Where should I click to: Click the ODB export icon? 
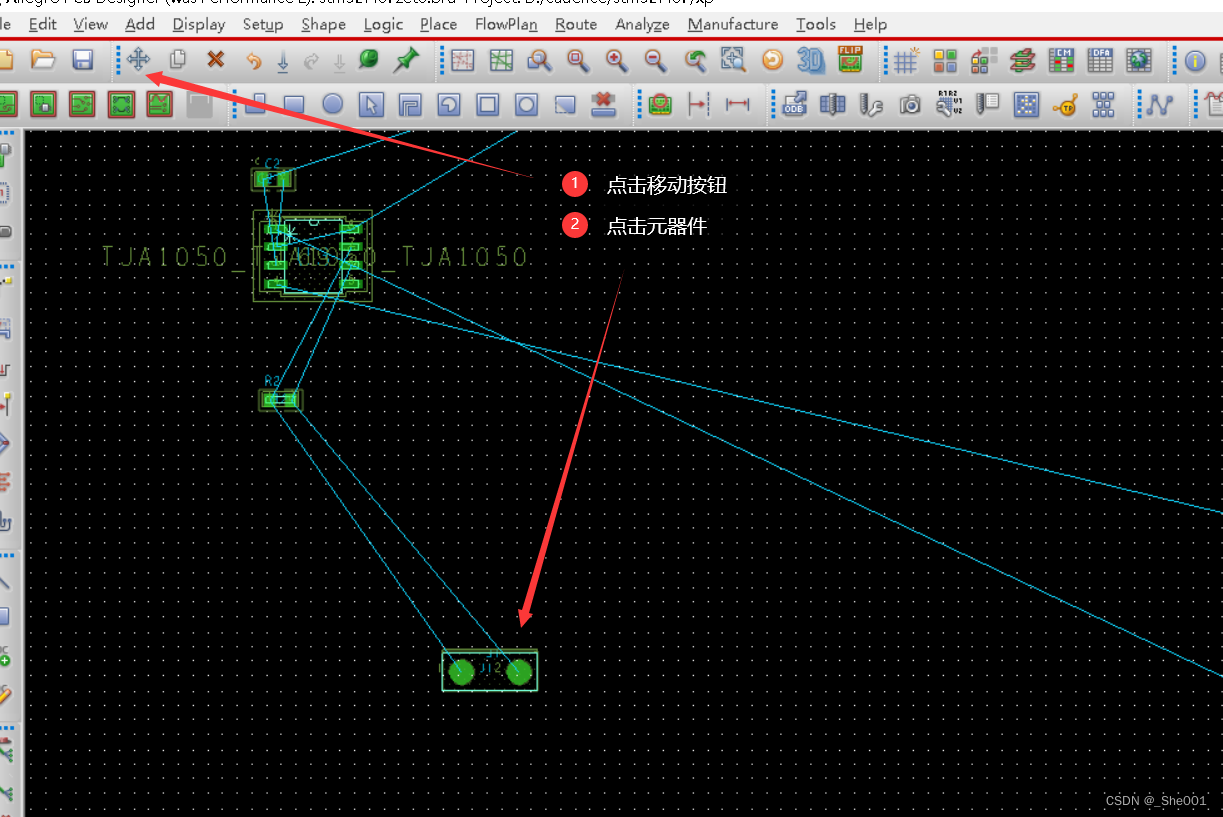pyautogui.click(x=795, y=104)
